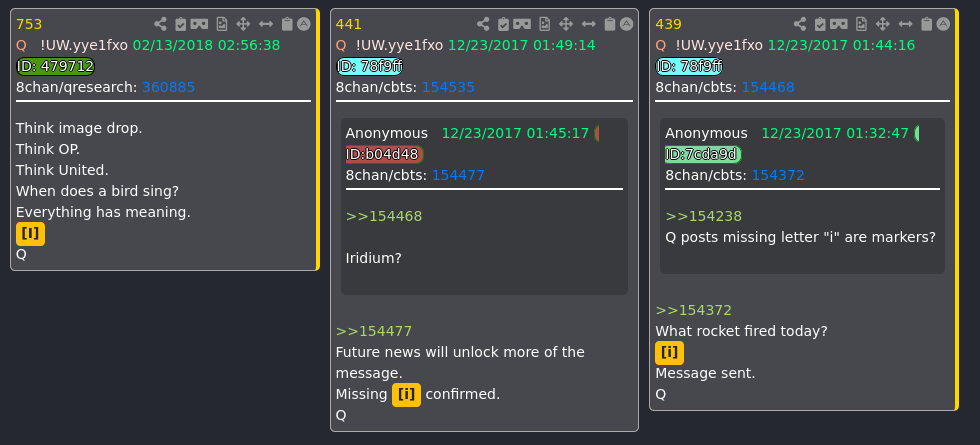The height and width of the screenshot is (445, 980).
Task: Click the share icon on post 753
Action: click(161, 24)
